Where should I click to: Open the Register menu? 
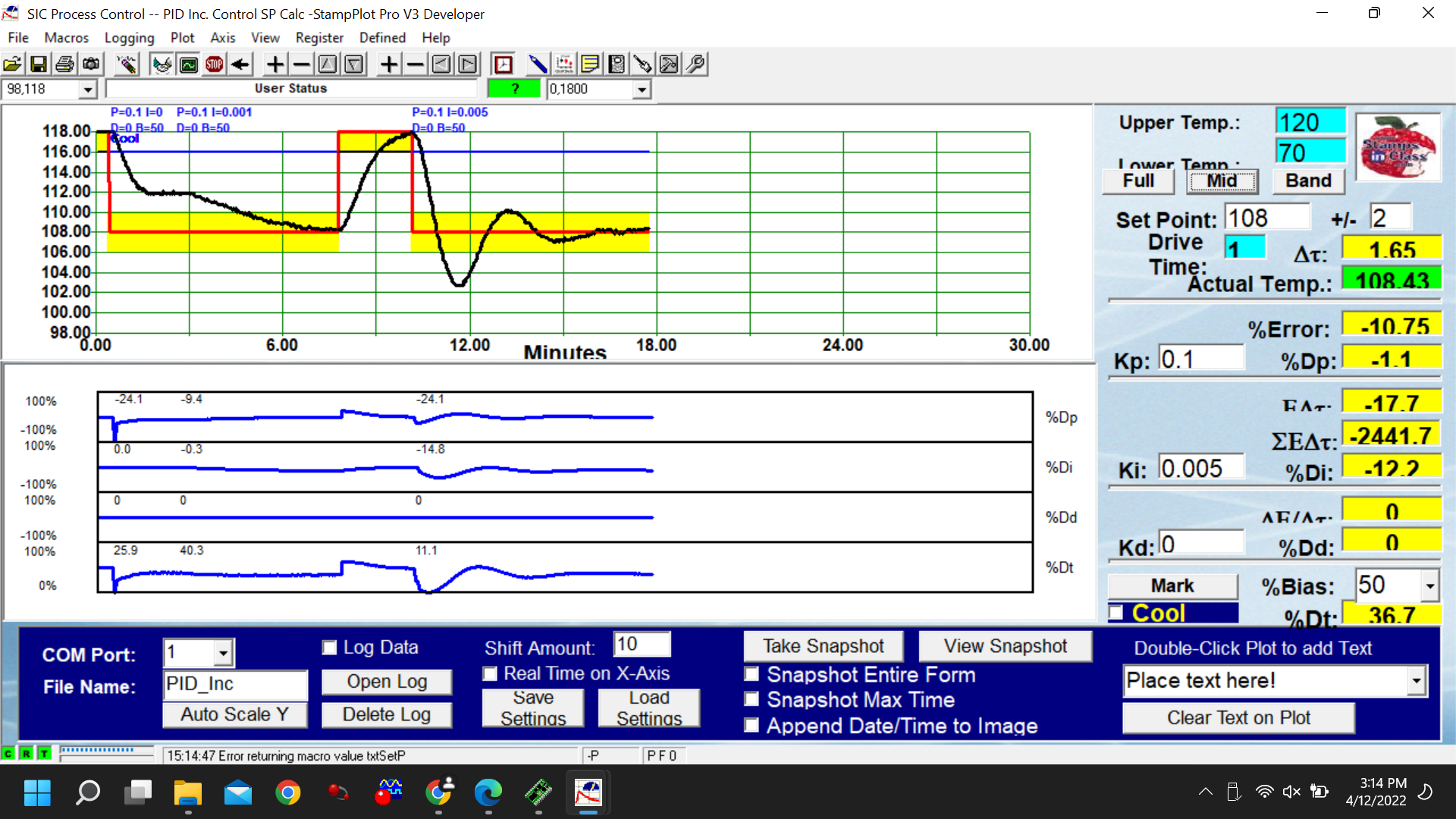[x=319, y=37]
